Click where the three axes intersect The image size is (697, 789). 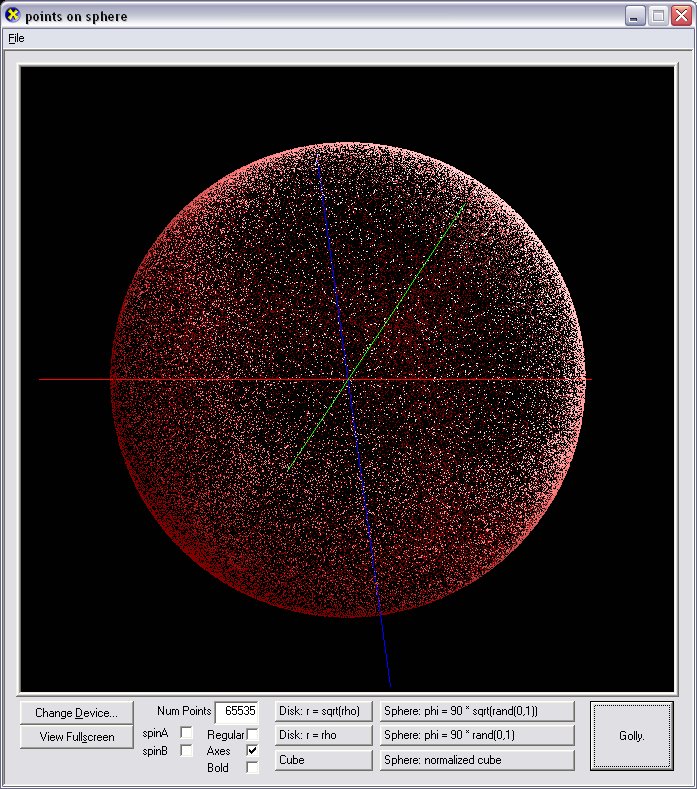[x=349, y=379]
